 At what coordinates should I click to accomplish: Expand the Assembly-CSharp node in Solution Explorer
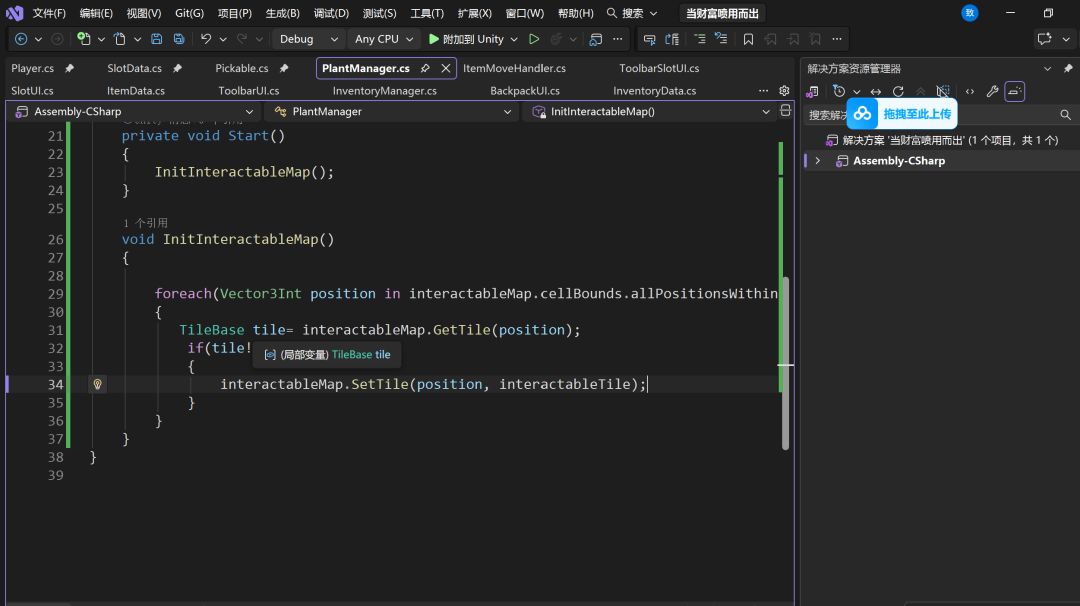tap(818, 161)
